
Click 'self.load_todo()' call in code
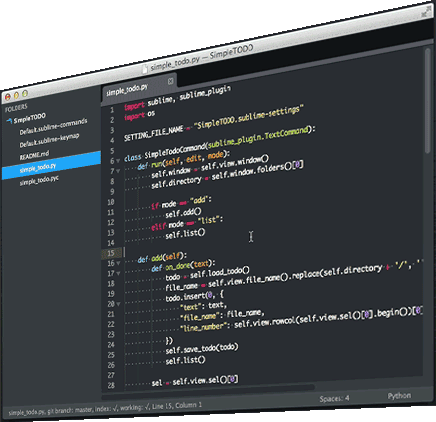pos(220,272)
